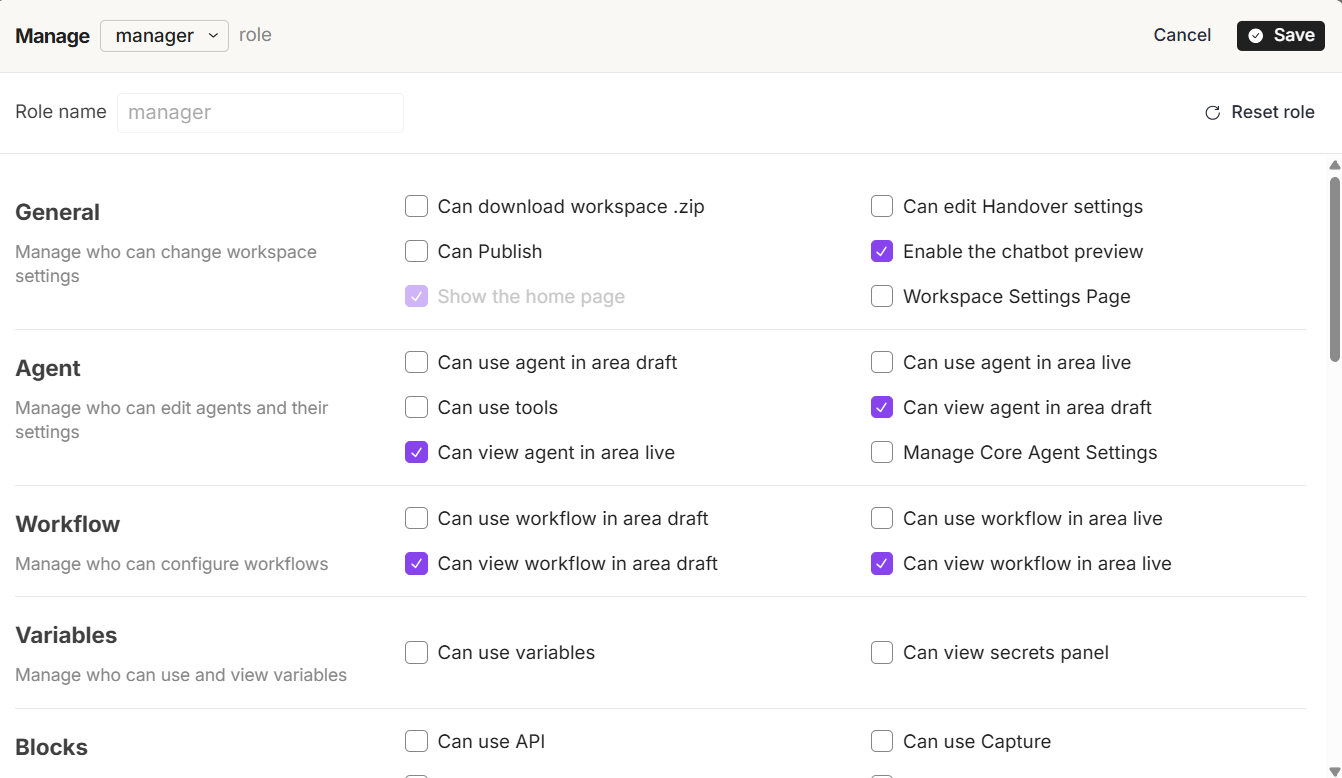Click the Save button
The image size is (1342, 778).
[x=1280, y=35]
